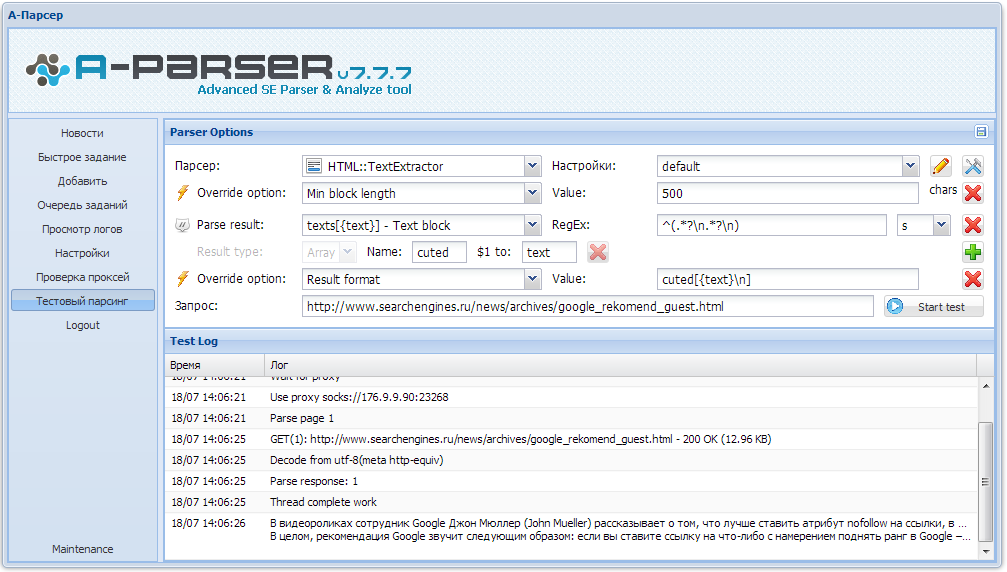Viewport: 1007px width, 572px height.
Task: Click the Запрос URL input field
Action: click(588, 306)
